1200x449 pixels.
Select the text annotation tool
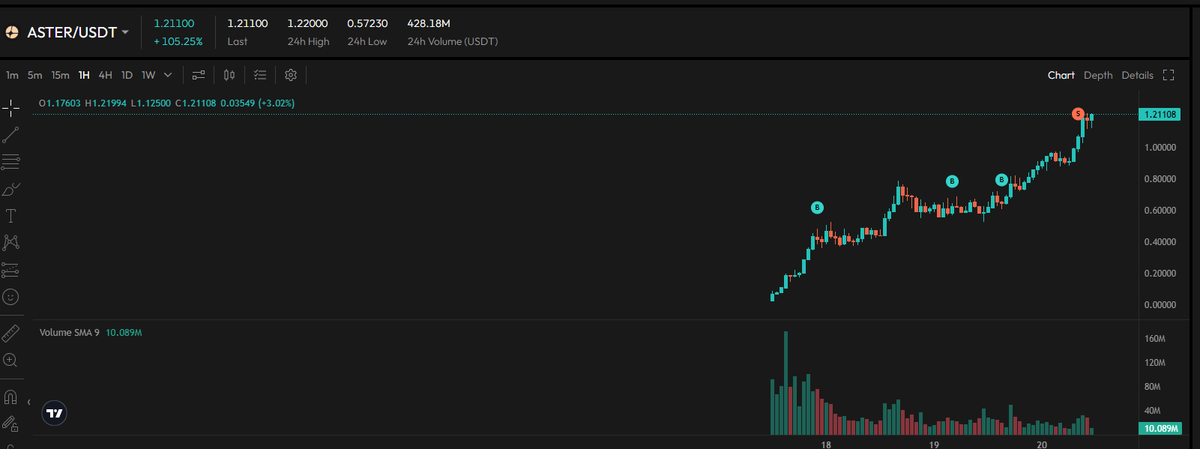tap(11, 216)
